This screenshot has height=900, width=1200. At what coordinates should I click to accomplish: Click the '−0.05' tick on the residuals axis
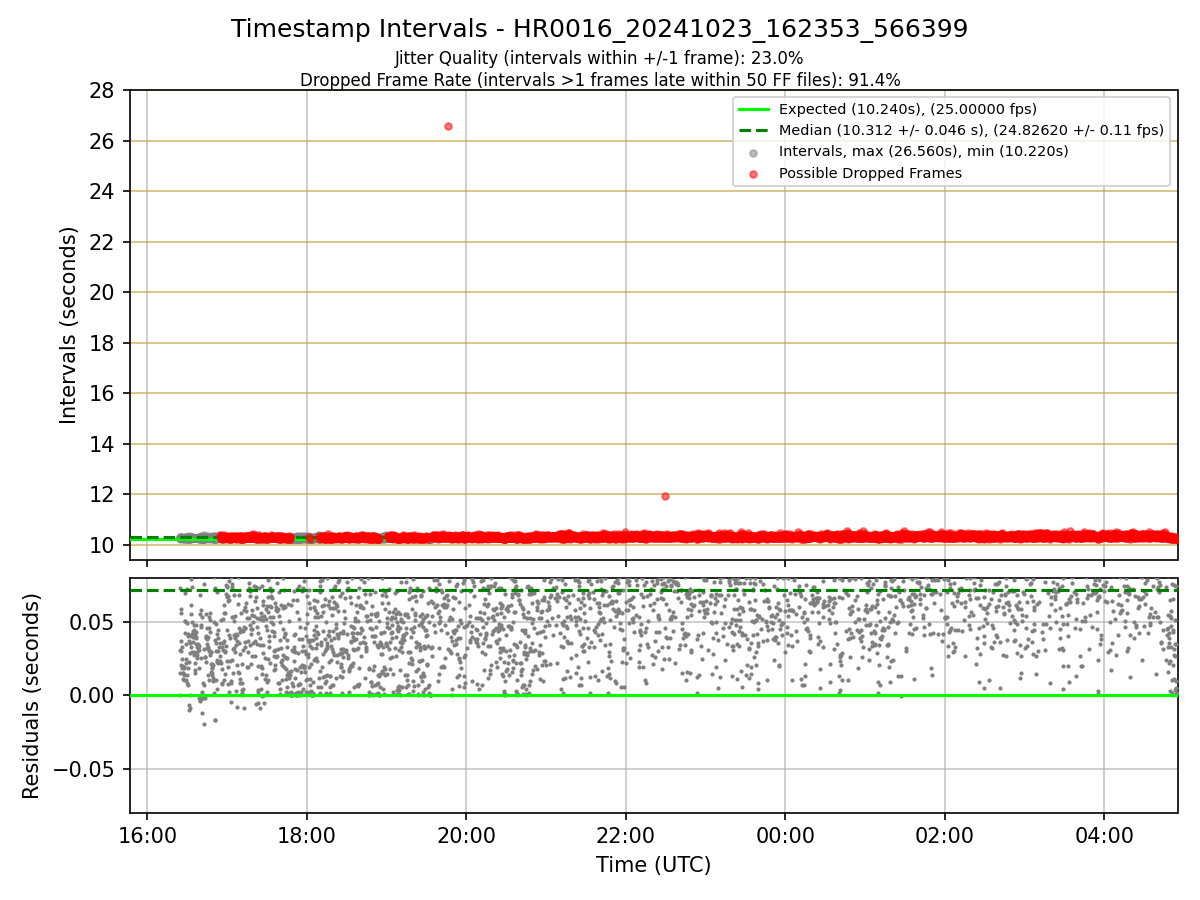83,769
